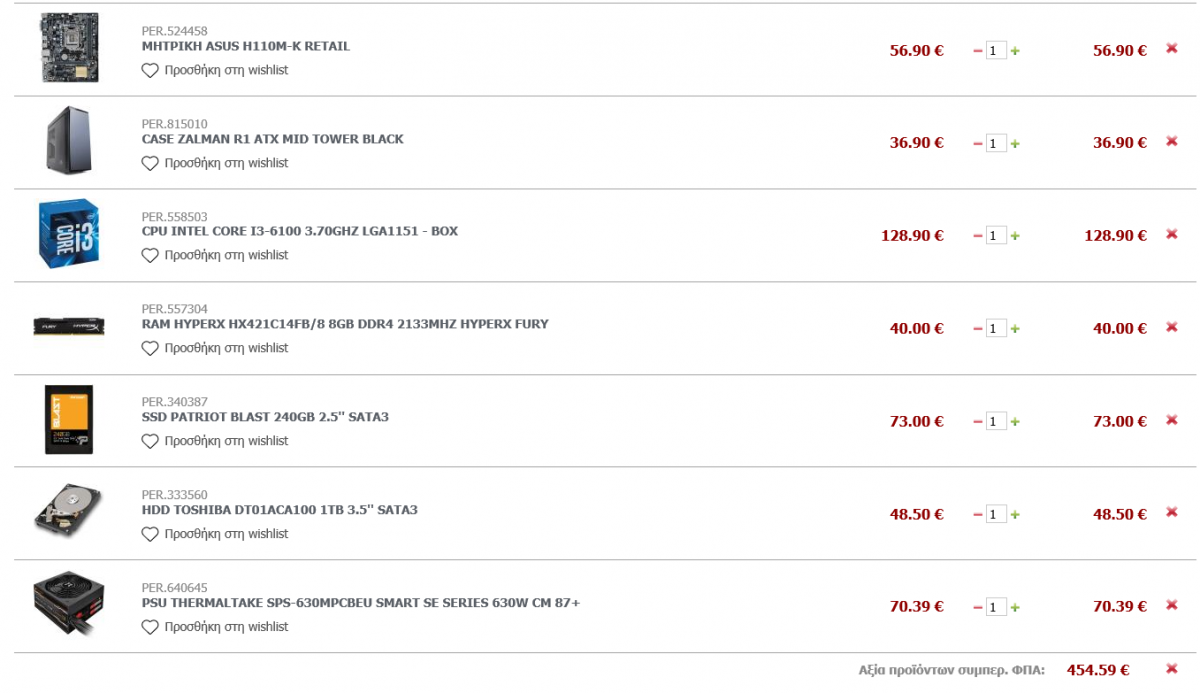
Task: Remove the ASUS H110M-K motherboard from cart
Action: 1172,48
